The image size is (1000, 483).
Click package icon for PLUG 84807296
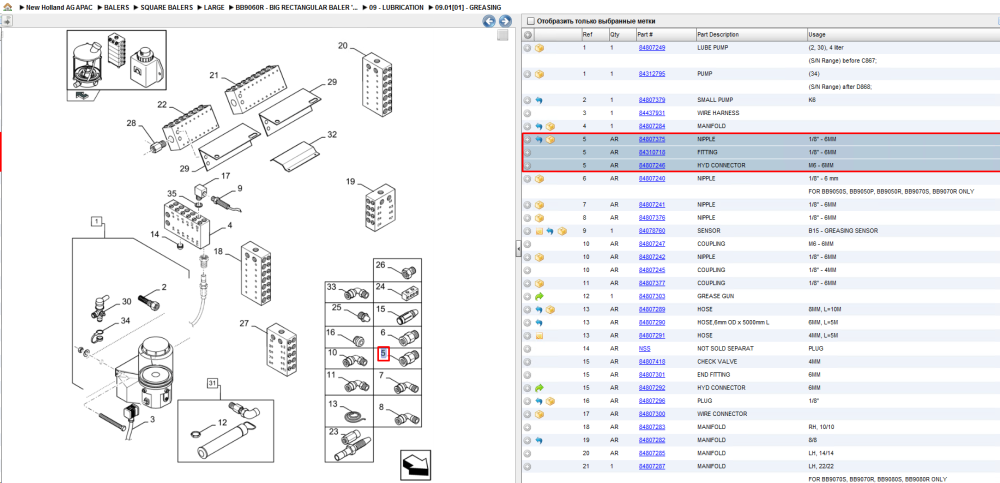click(550, 401)
